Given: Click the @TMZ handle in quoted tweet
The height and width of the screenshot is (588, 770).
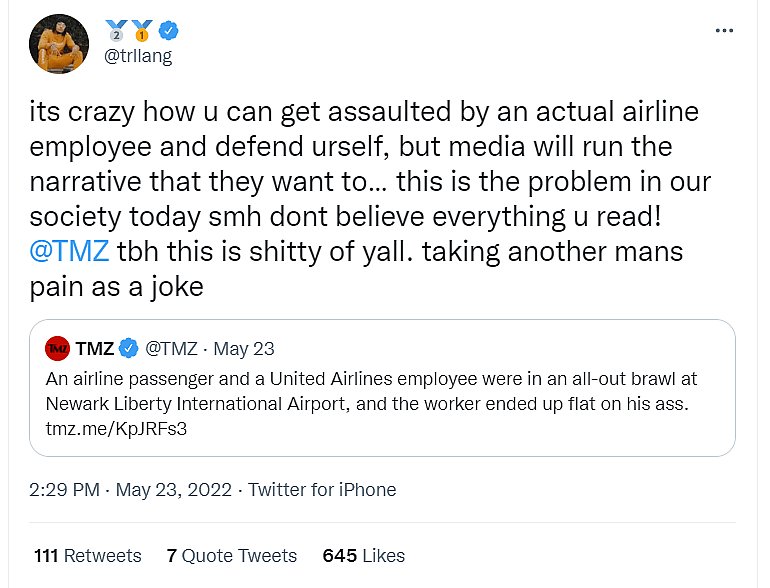Looking at the screenshot, I should (172, 348).
